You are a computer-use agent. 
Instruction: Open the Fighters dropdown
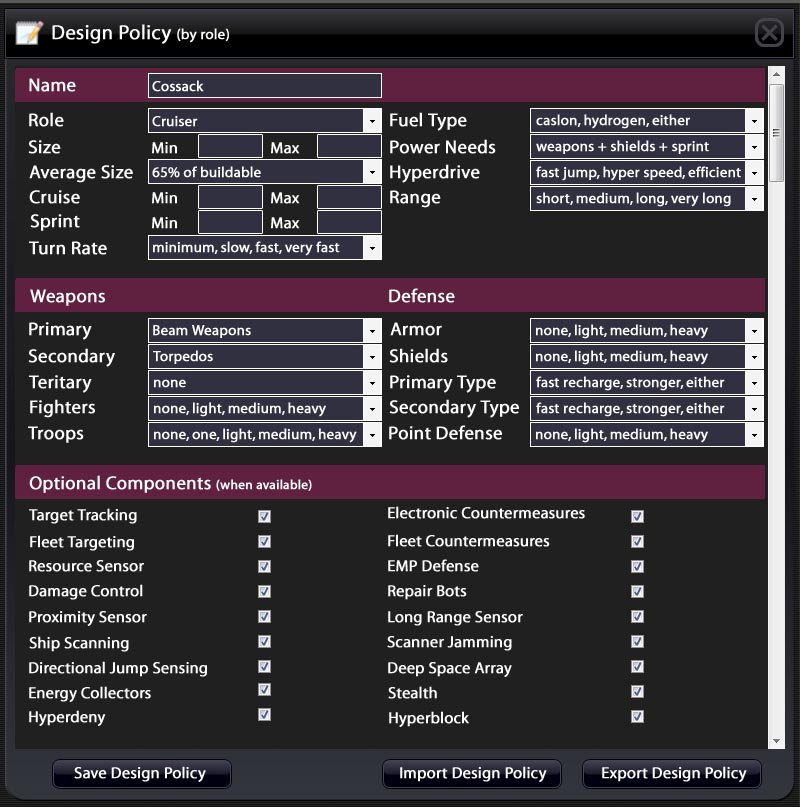pyautogui.click(x=265, y=408)
